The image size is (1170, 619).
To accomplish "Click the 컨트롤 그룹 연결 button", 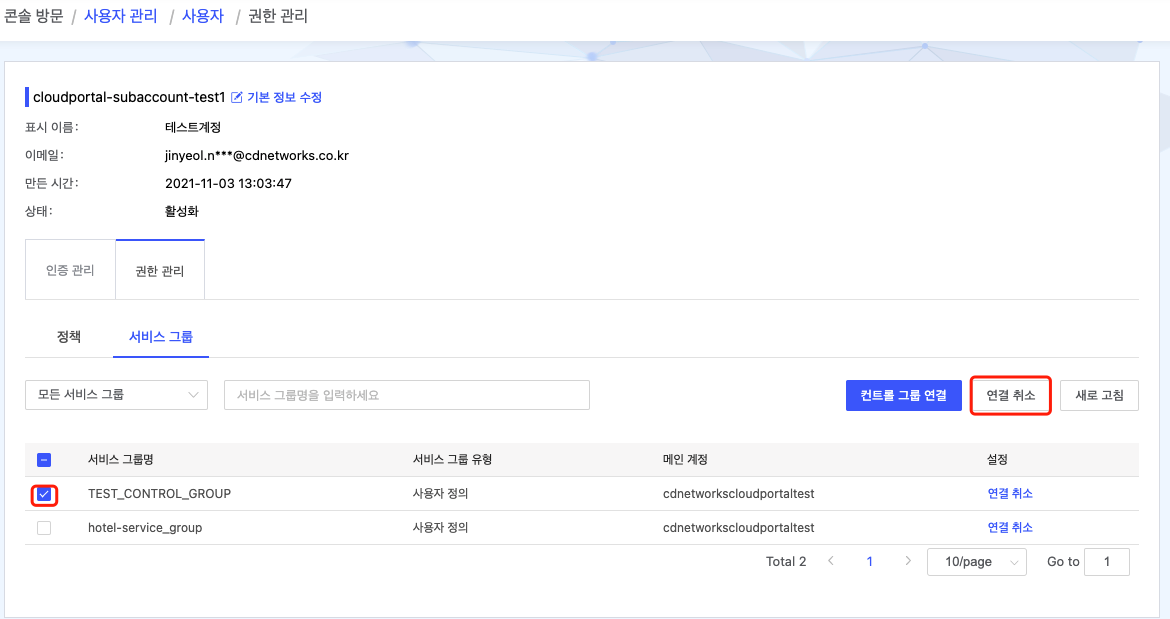I will pyautogui.click(x=903, y=395).
